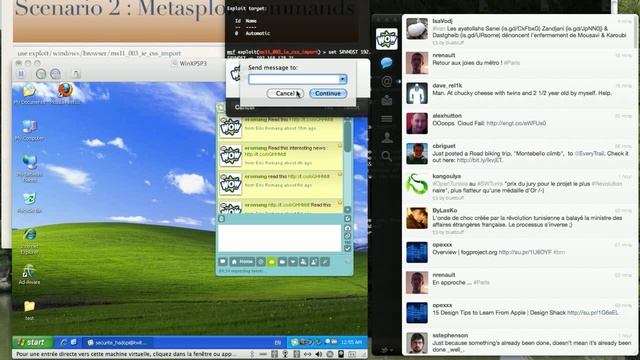
Task: Click the WOW account avatar in the black sidebar
Action: pyautogui.click(x=386, y=39)
